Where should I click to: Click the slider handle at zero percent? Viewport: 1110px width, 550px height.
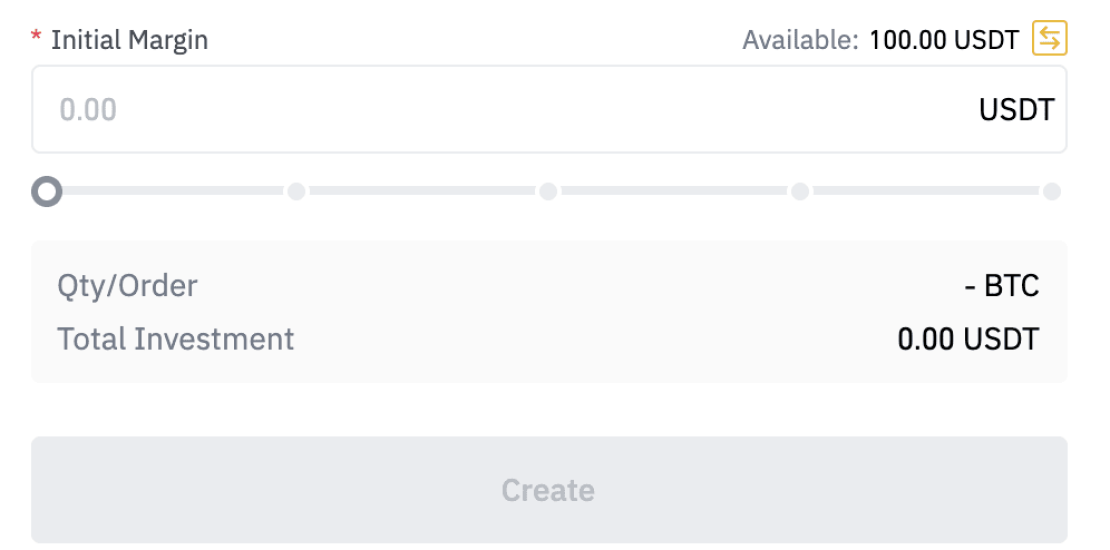coord(47,191)
